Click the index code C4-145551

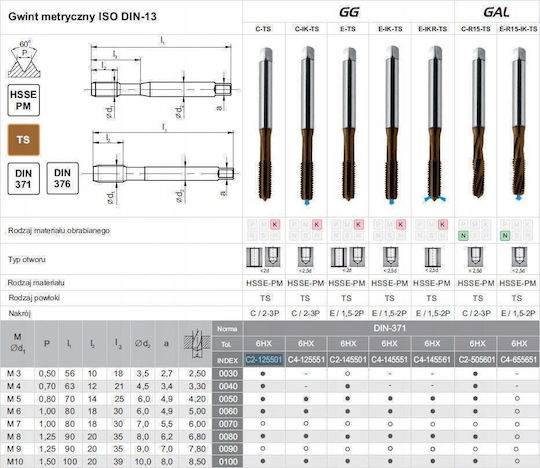click(x=390, y=360)
